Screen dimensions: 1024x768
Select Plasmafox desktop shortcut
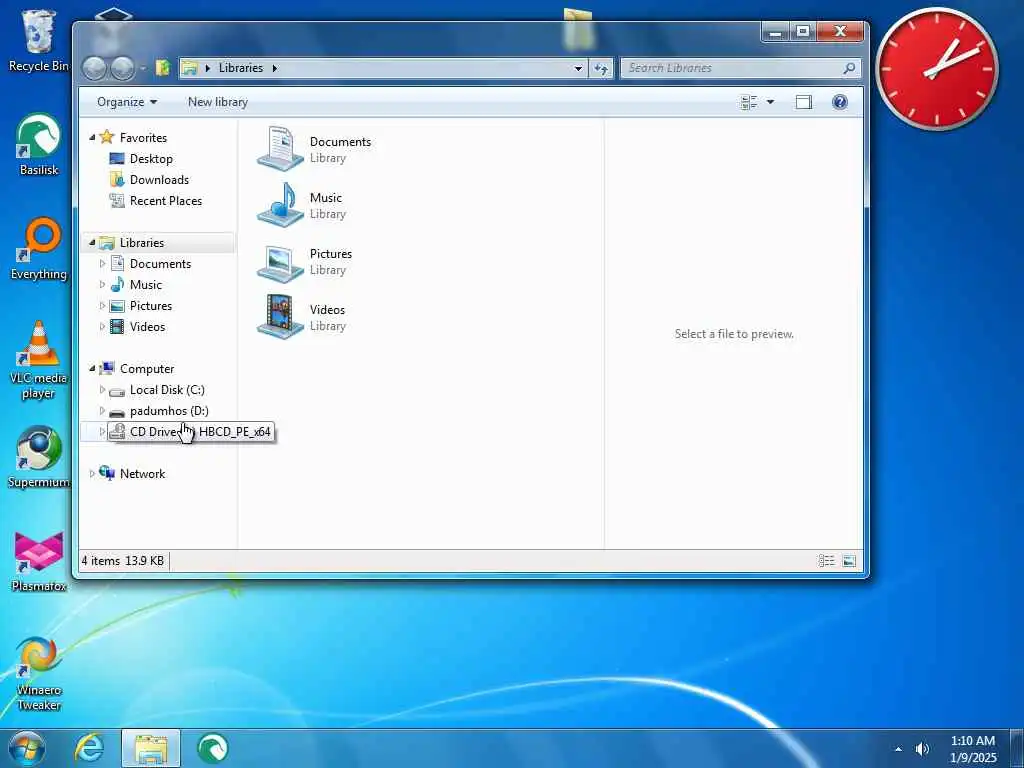click(x=39, y=561)
